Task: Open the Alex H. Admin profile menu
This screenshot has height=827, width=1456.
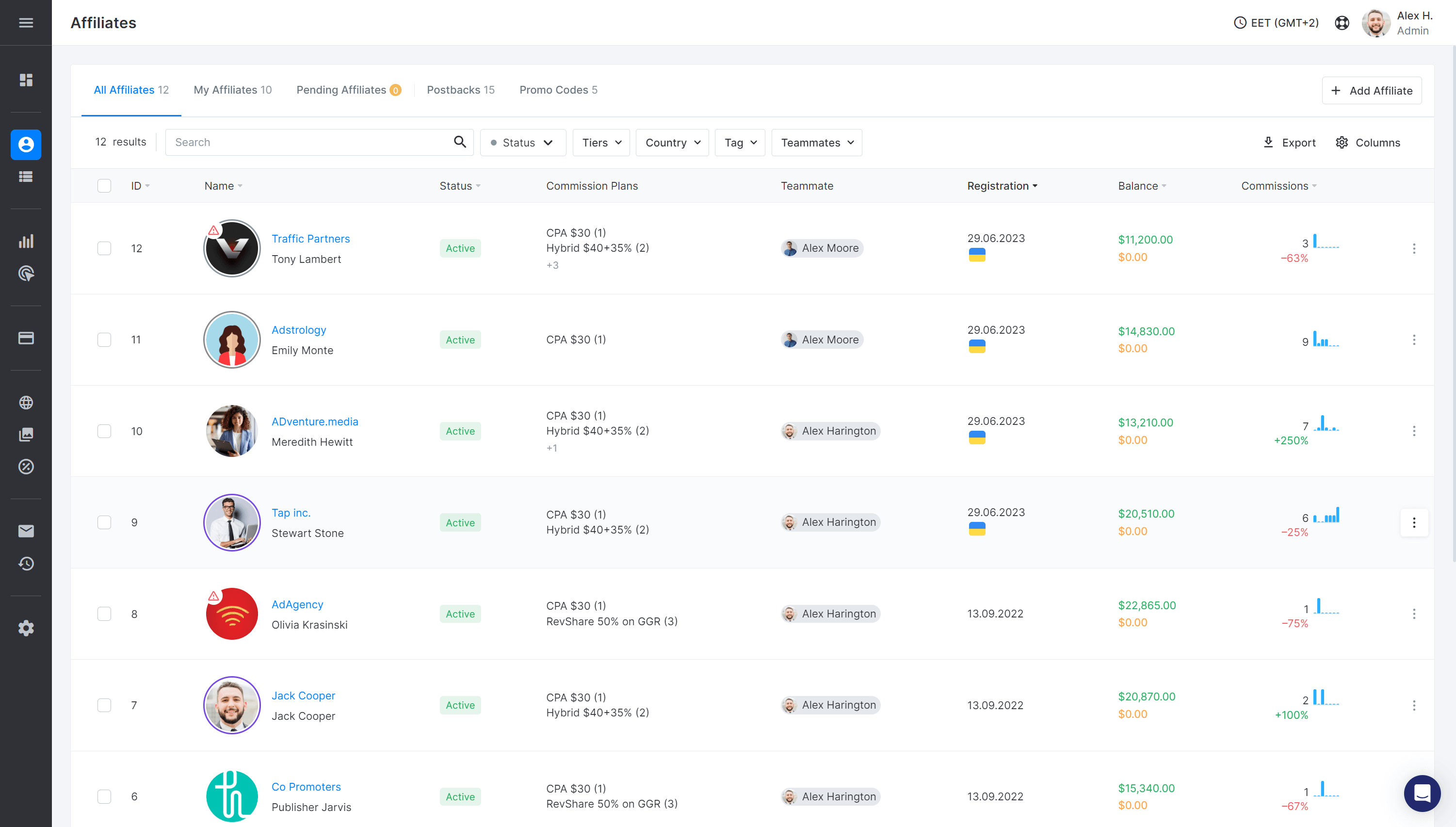Action: coord(1397,23)
